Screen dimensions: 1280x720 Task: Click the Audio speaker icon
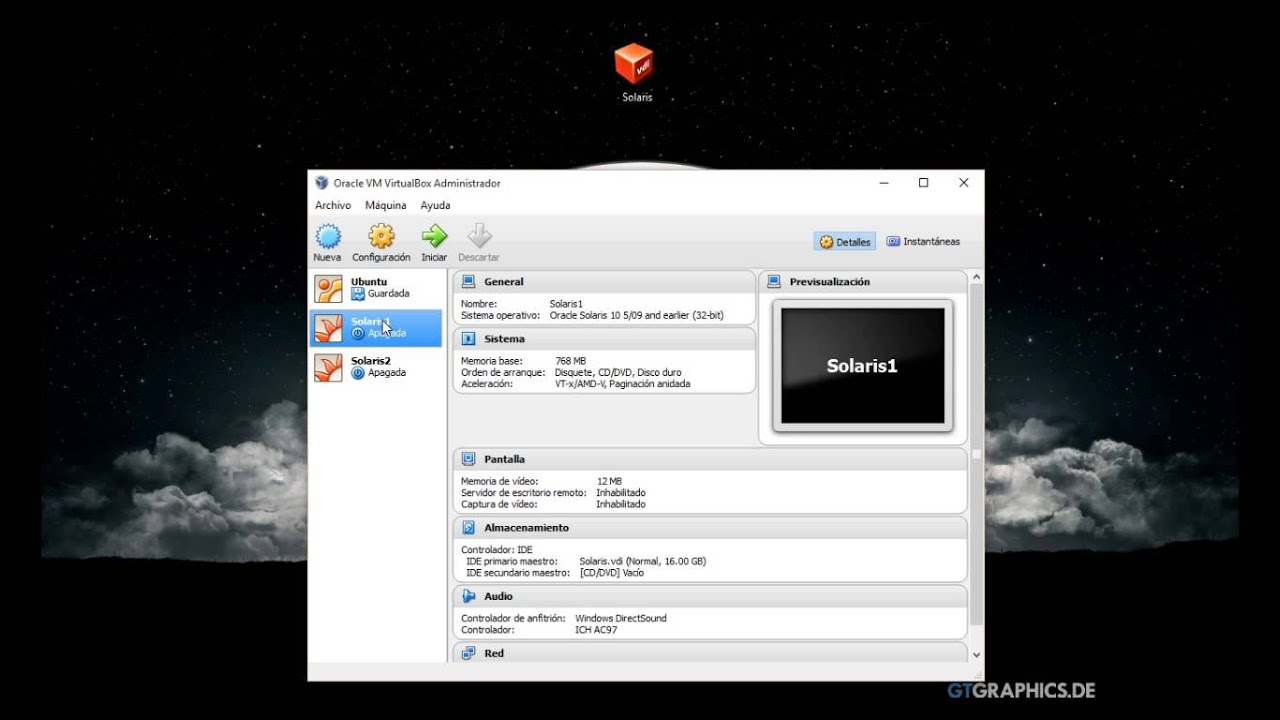tap(468, 596)
